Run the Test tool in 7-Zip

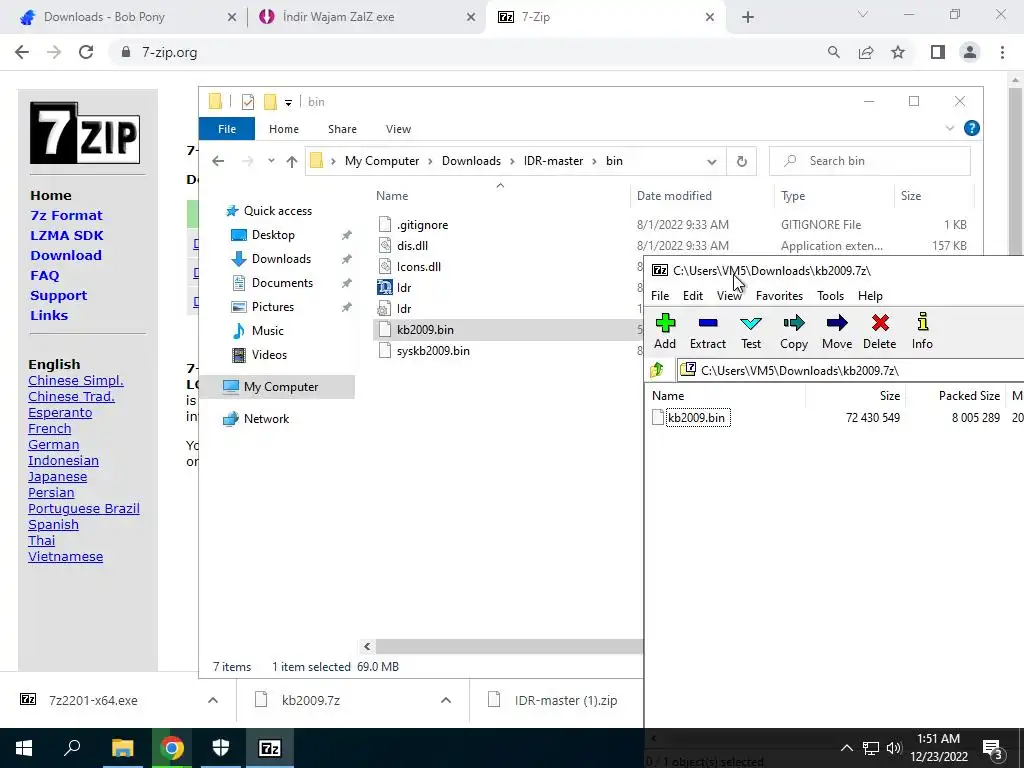tap(750, 331)
